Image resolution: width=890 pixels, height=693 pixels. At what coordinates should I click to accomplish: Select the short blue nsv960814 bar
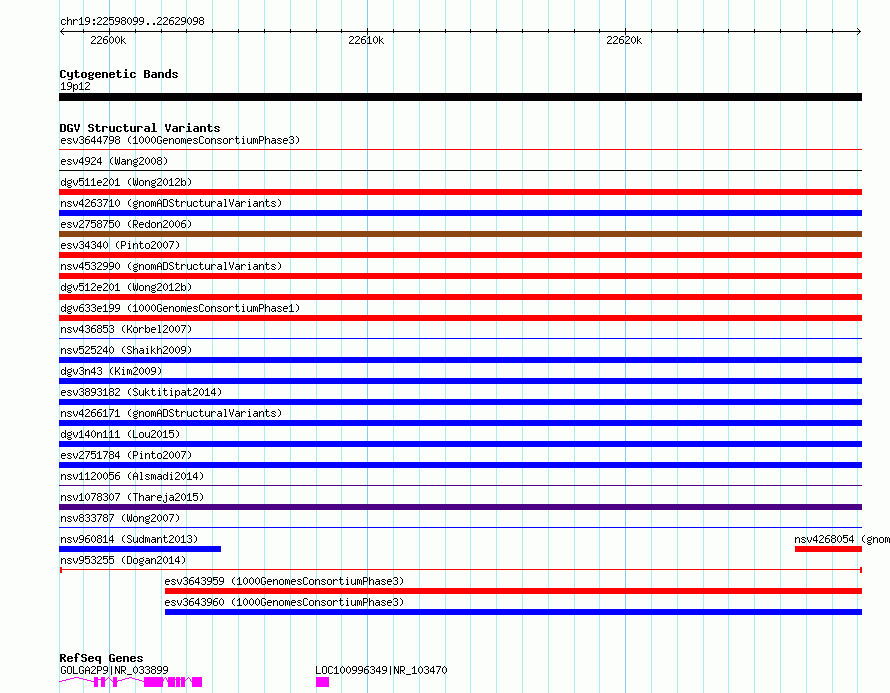point(140,549)
